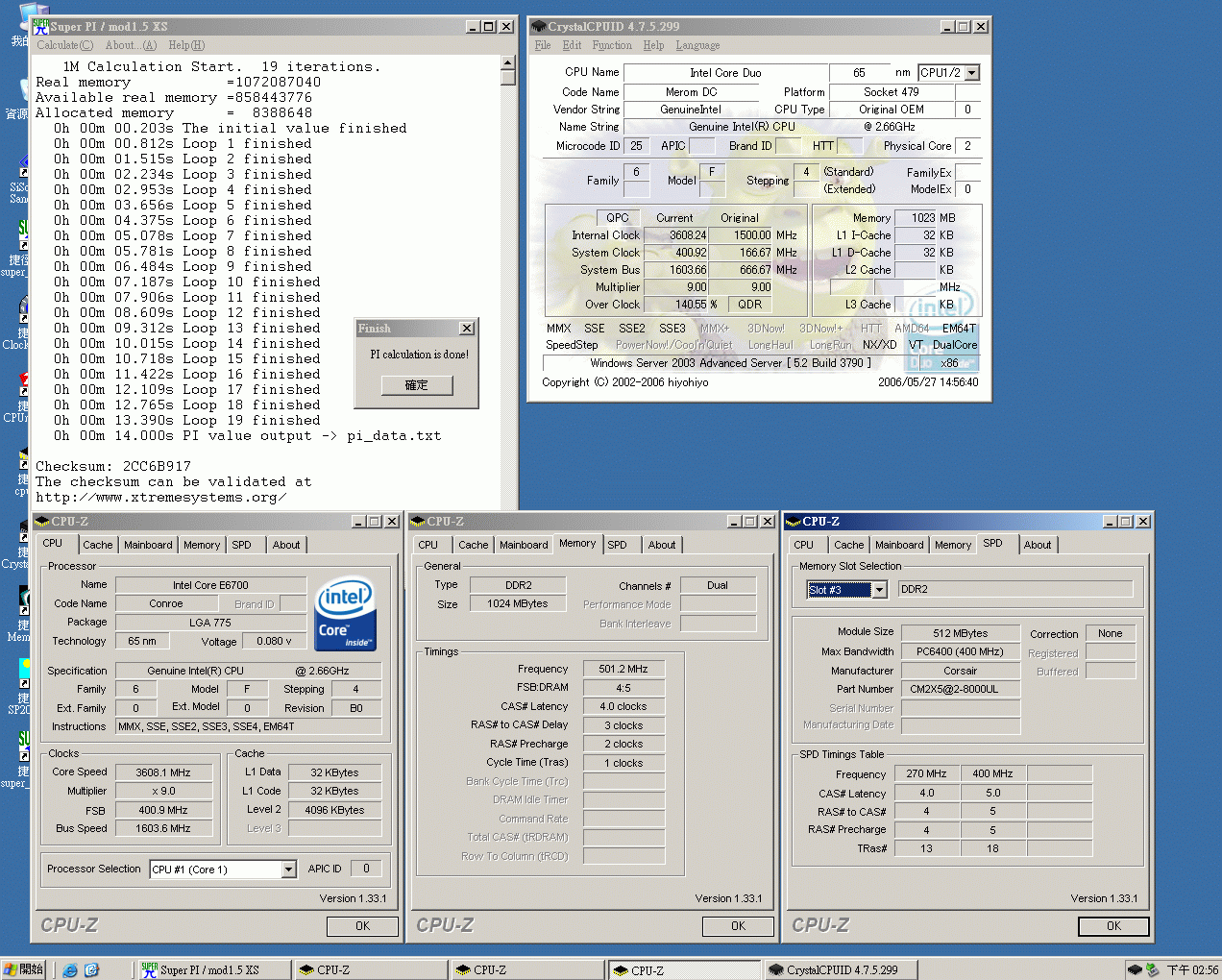Click the Super PI scrollbar up arrow

tap(508, 63)
